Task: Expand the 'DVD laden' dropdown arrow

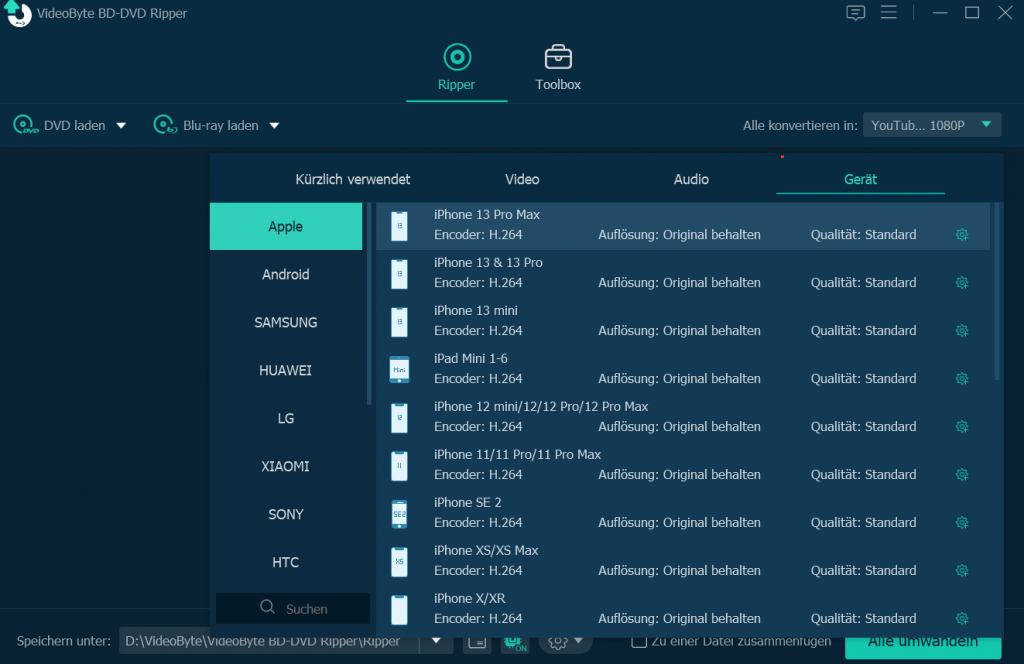Action: [122, 126]
